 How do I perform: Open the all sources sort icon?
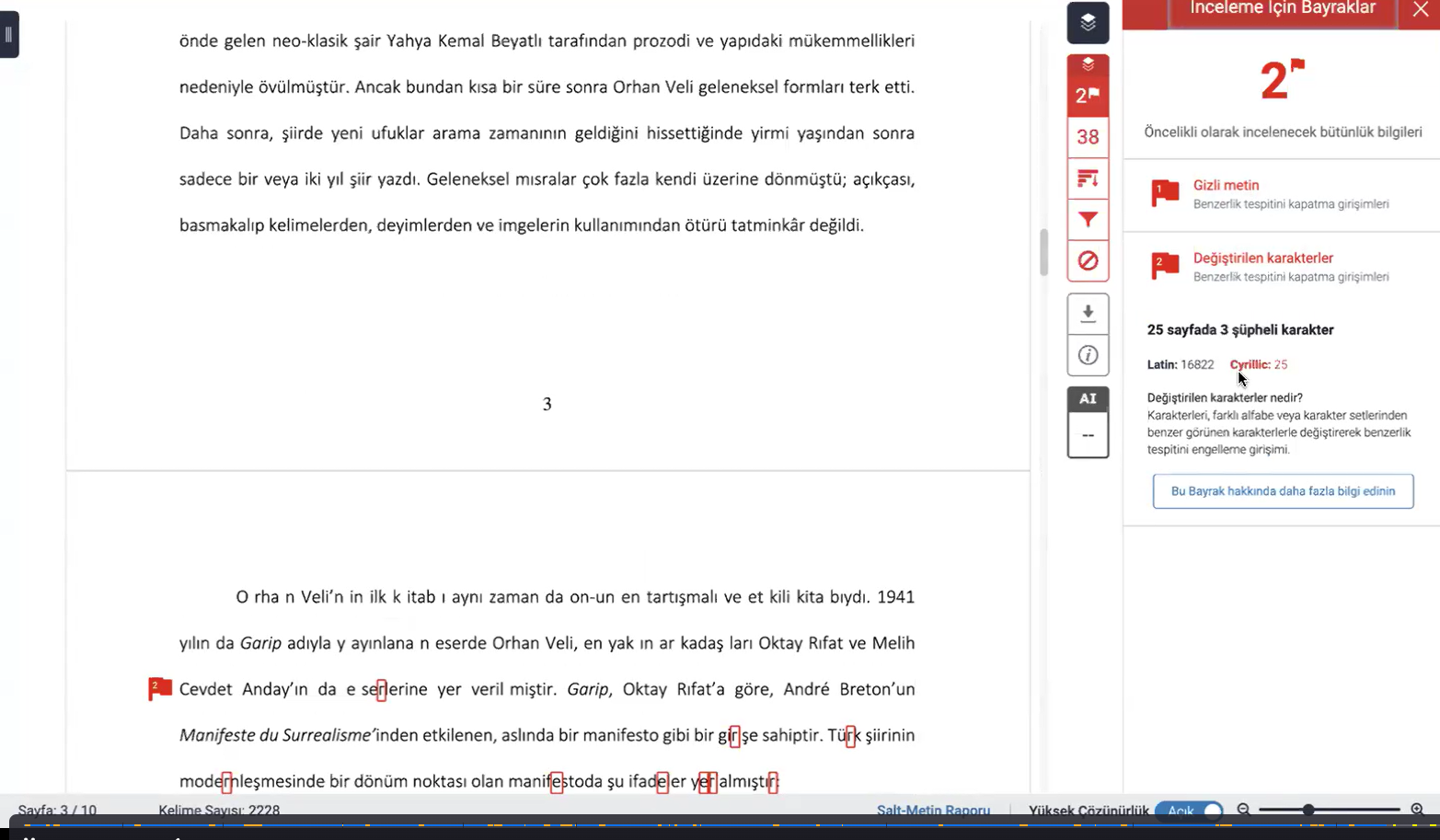1088,178
